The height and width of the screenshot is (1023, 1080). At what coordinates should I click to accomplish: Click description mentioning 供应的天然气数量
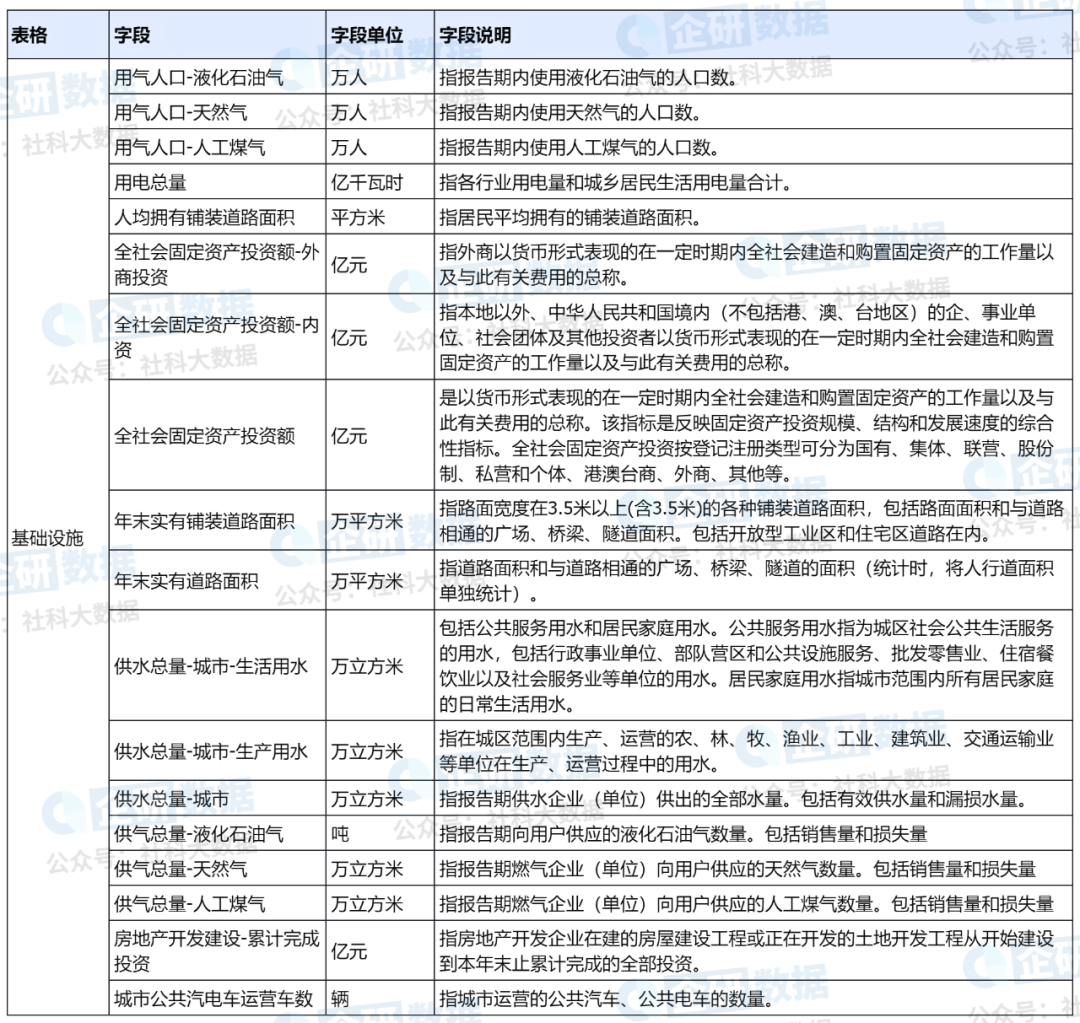point(754,868)
